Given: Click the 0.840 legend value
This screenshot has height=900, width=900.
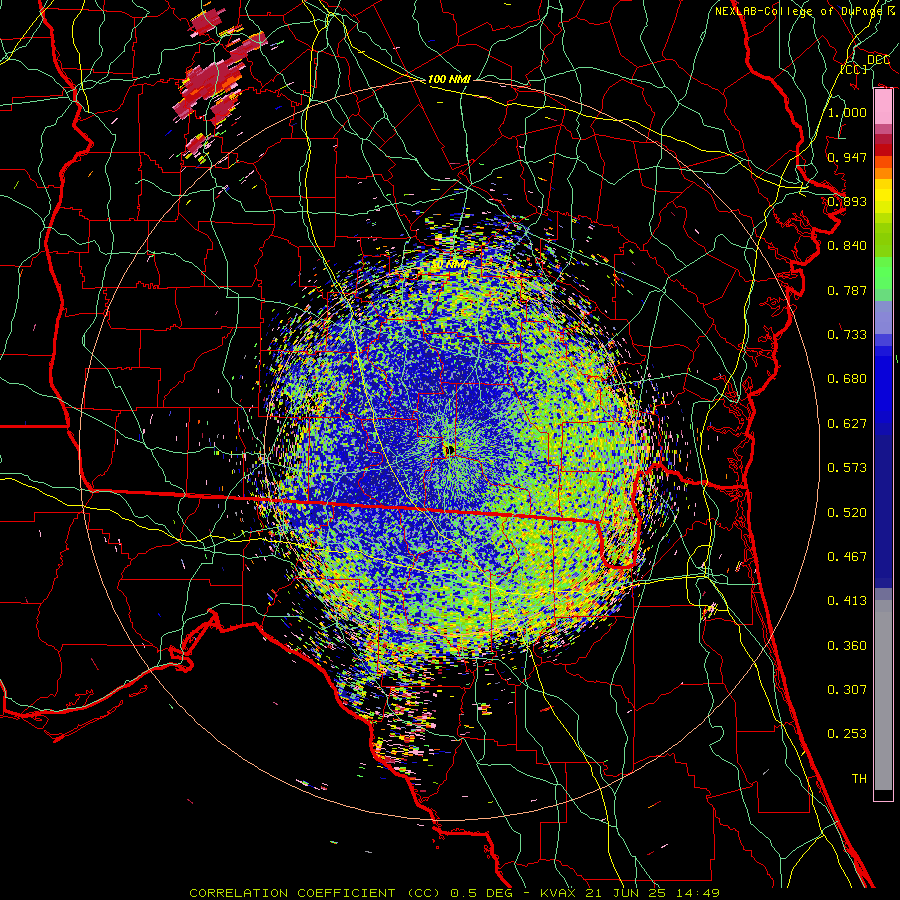Looking at the screenshot, I should 847,246.
